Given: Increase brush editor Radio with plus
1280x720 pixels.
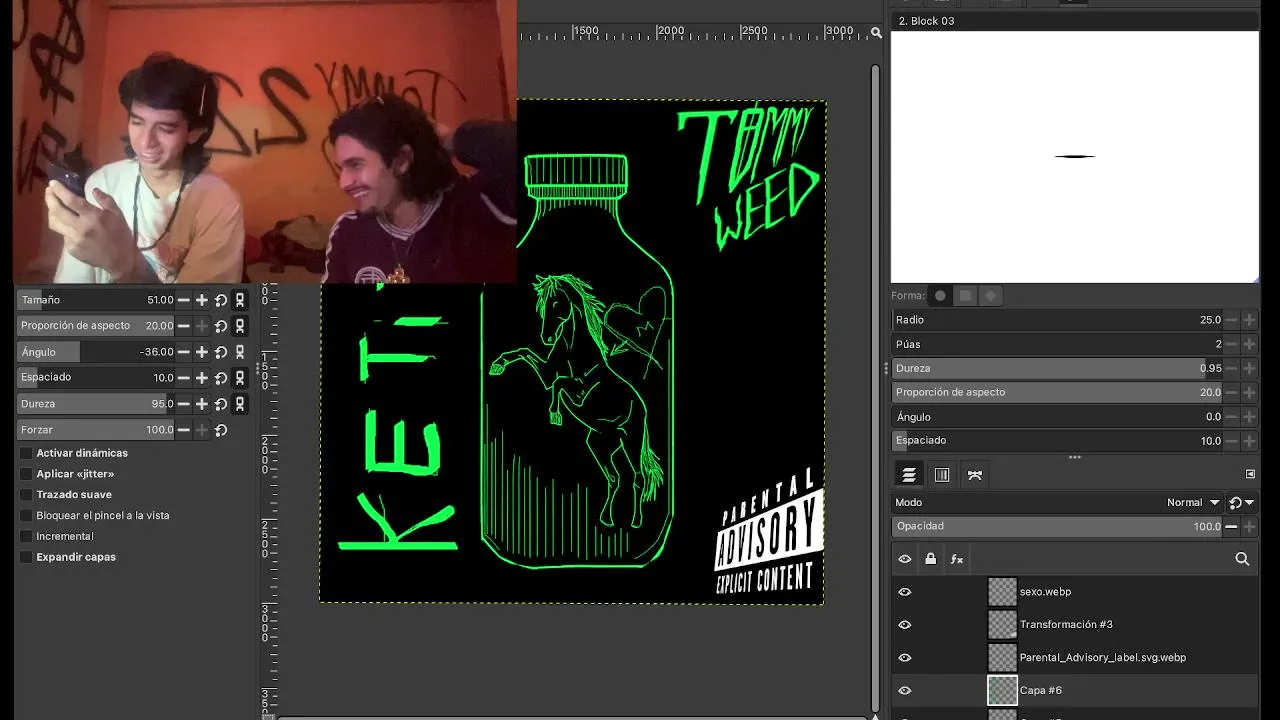Looking at the screenshot, I should pyautogui.click(x=1249, y=320).
